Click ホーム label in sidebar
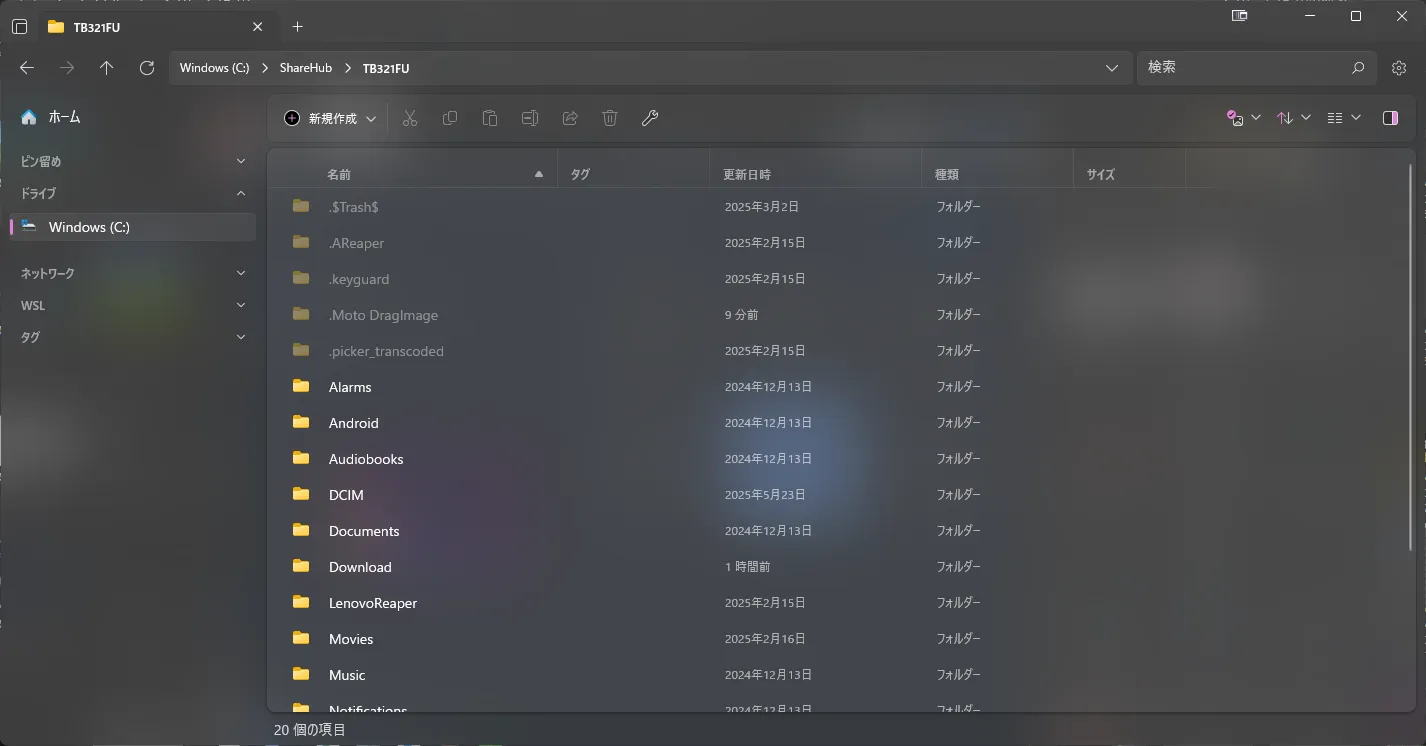Viewport: 1426px width, 746px height. pos(65,117)
